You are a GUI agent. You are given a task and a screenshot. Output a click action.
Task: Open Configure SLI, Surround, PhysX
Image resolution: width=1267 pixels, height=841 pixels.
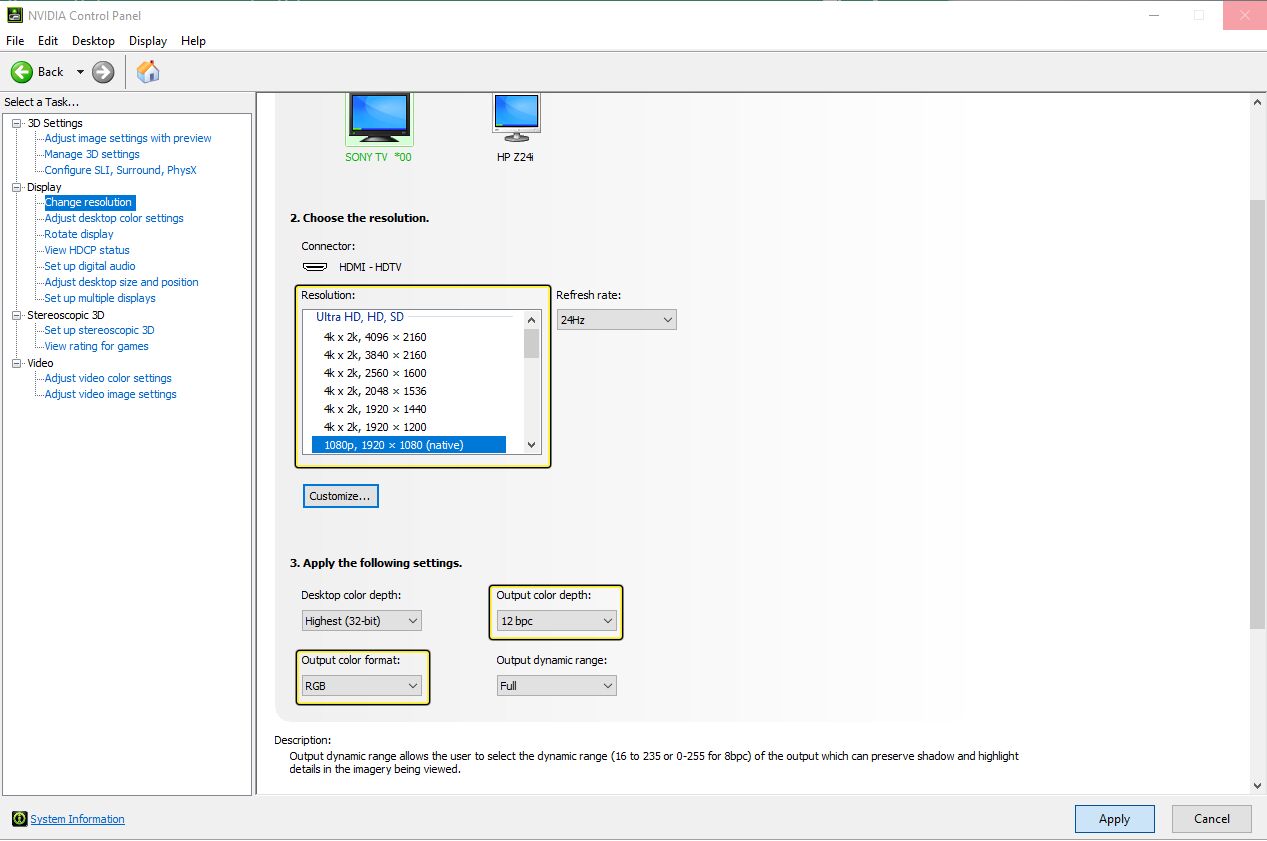click(120, 170)
